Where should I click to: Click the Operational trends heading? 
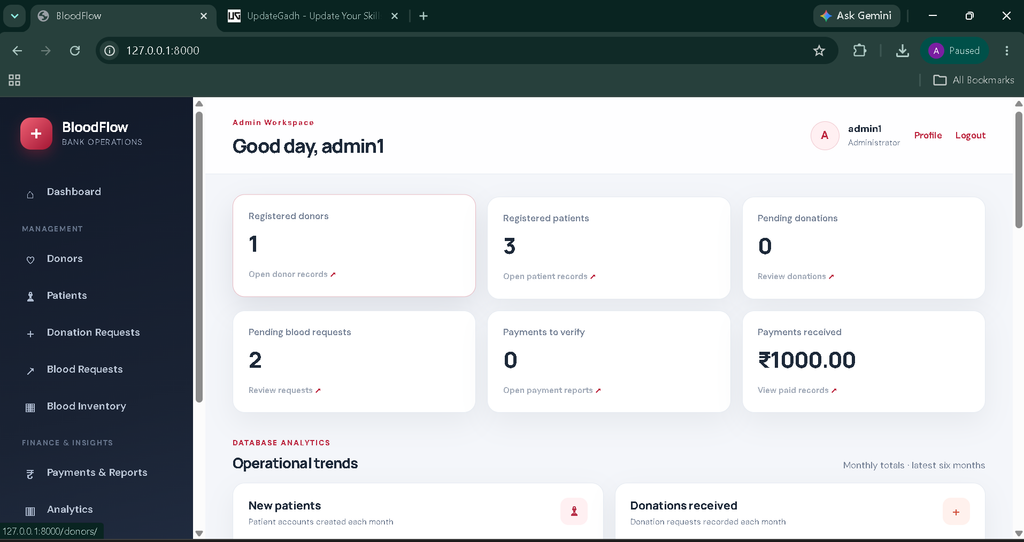tap(295, 463)
